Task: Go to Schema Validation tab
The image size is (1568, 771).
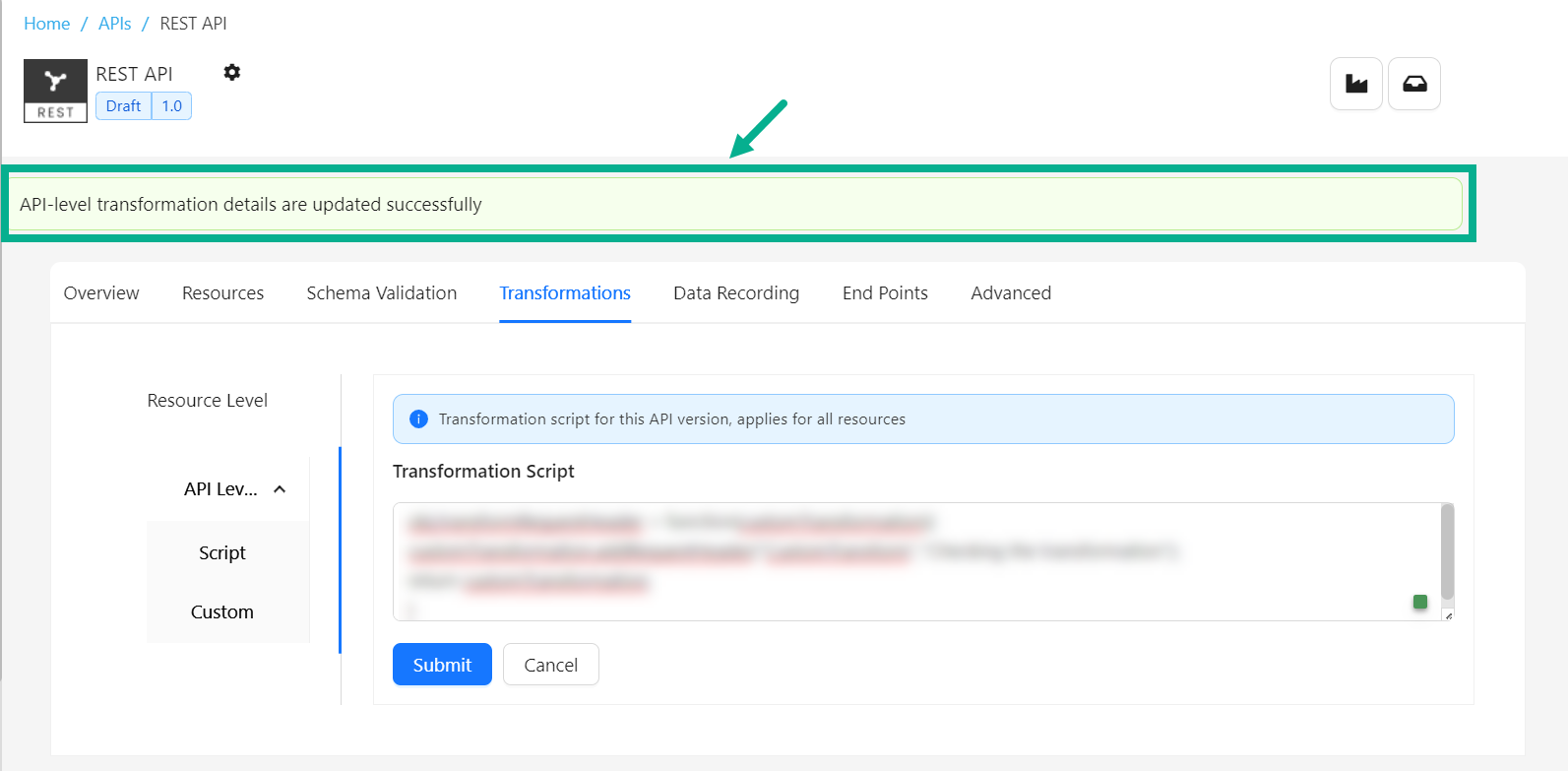Action: 381,293
